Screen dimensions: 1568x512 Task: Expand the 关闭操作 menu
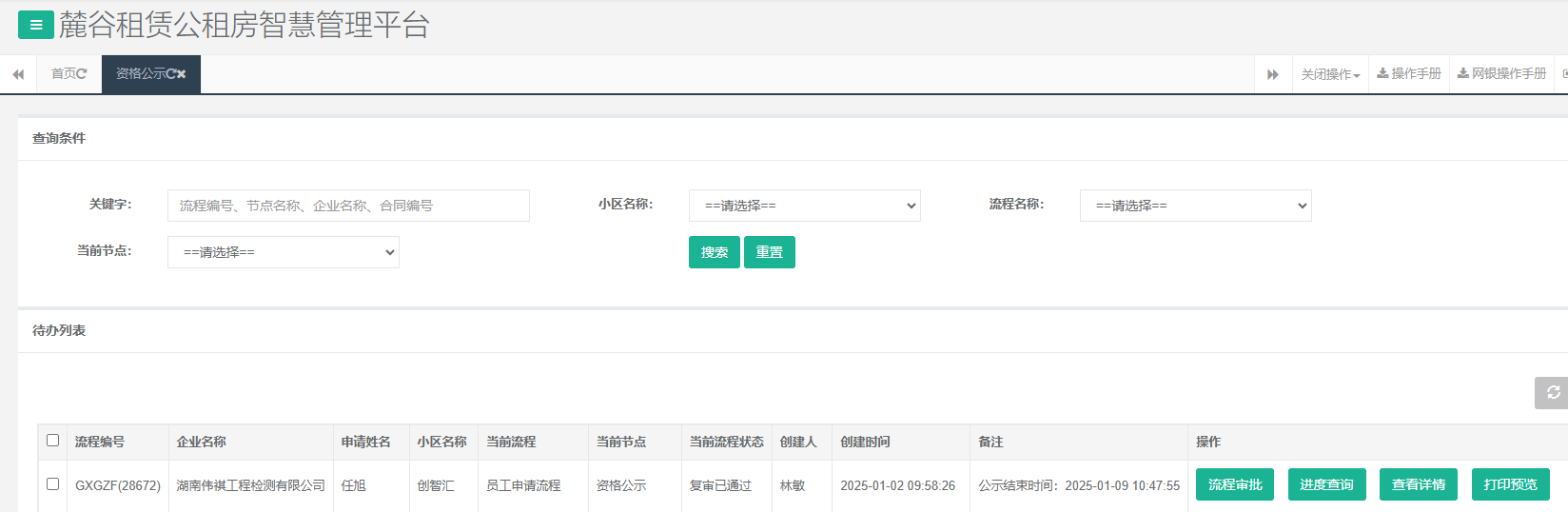tap(1330, 74)
